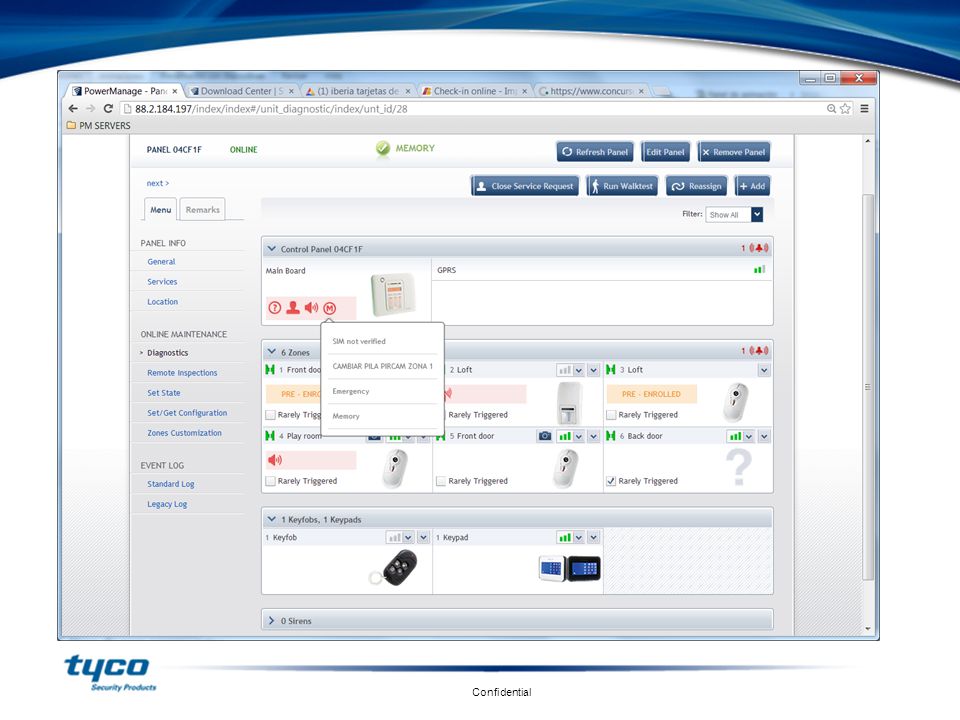Reload the page with the browser refresh icon
Screen dimensions: 960x720
108,108
